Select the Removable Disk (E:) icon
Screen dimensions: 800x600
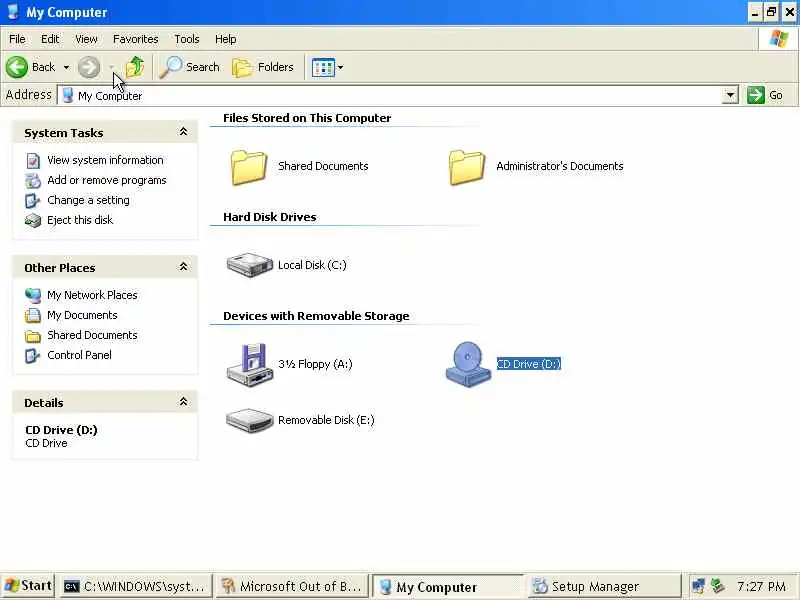[x=249, y=420]
